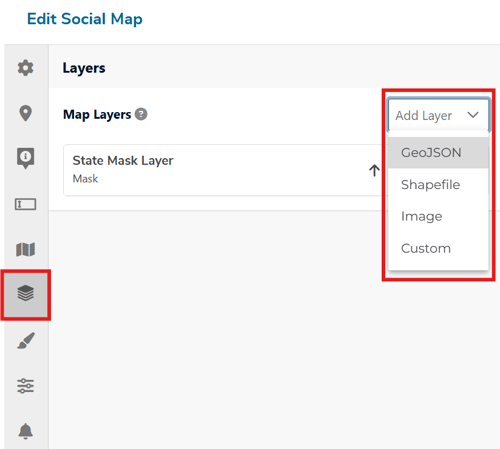Click the Add Layer chevron arrow

[473, 115]
